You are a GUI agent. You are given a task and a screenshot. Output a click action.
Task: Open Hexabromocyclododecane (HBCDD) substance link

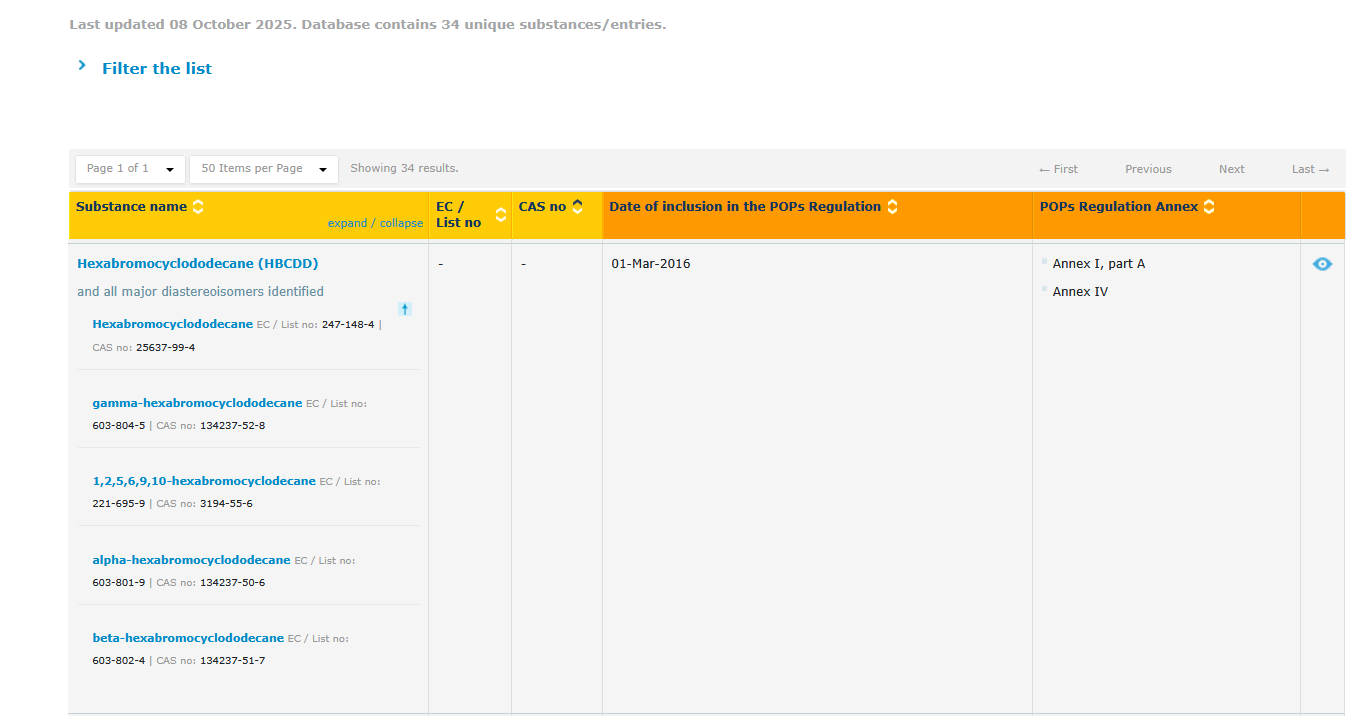197,264
